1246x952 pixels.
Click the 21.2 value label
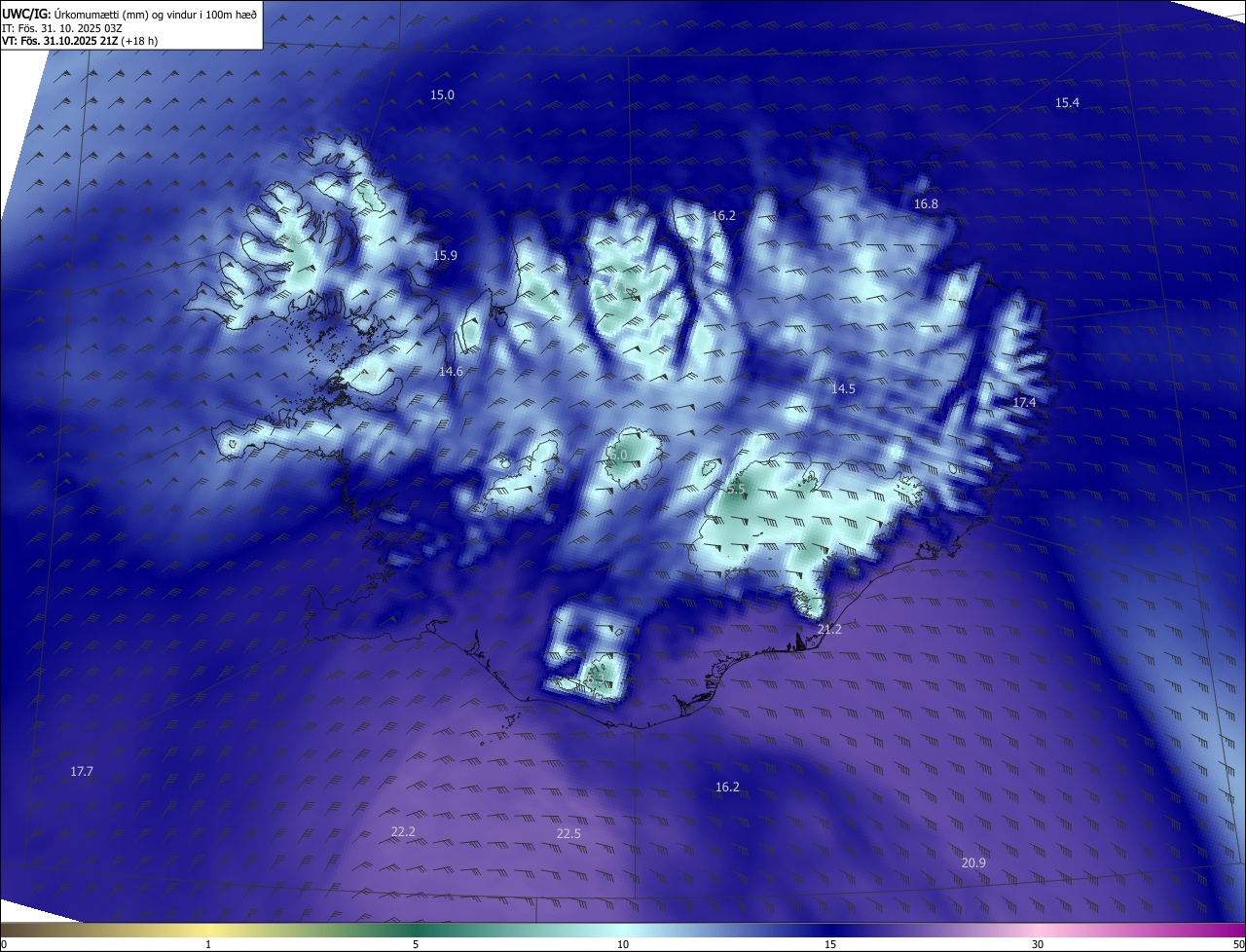[x=829, y=629]
